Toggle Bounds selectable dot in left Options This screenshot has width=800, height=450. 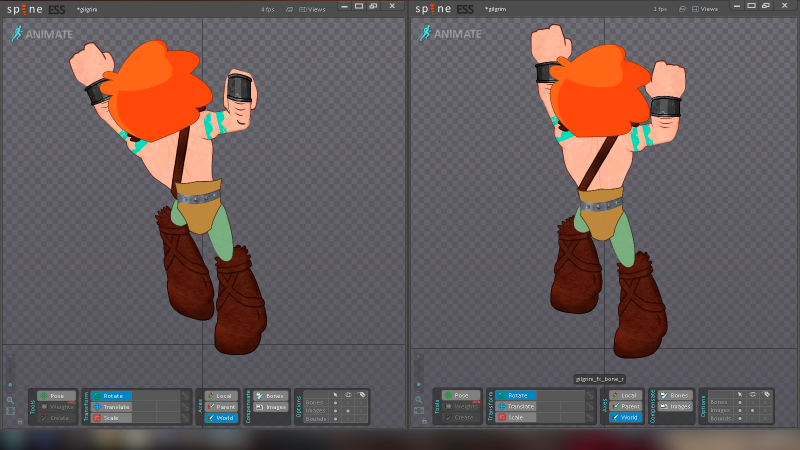click(x=335, y=419)
